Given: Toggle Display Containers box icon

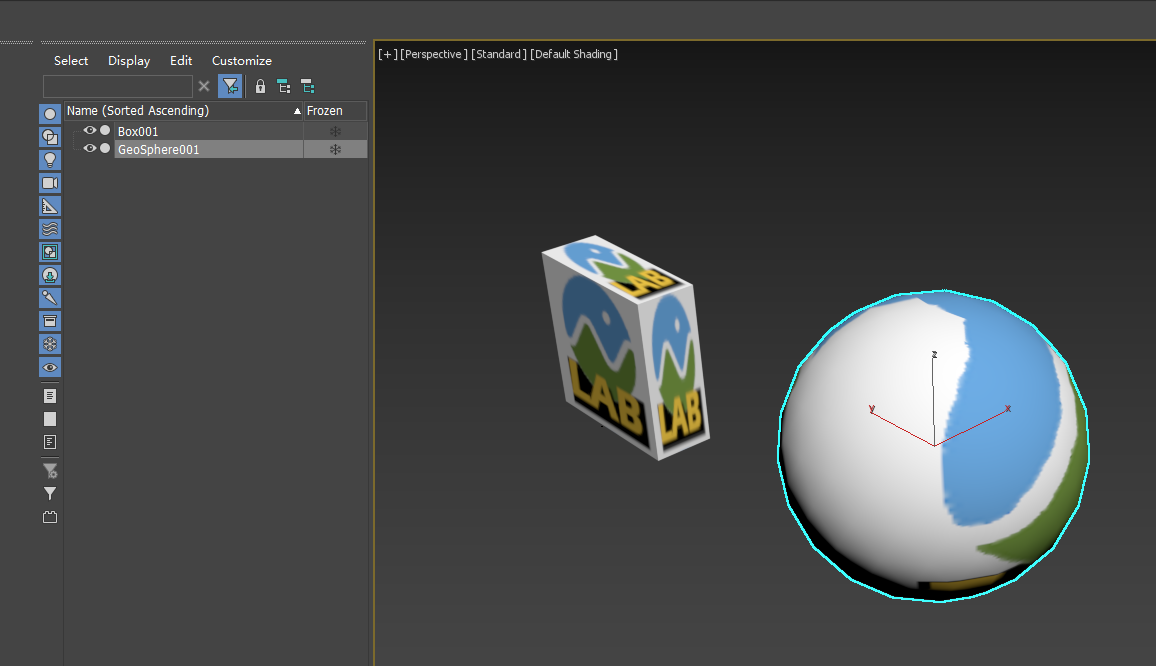Looking at the screenshot, I should 50,321.
